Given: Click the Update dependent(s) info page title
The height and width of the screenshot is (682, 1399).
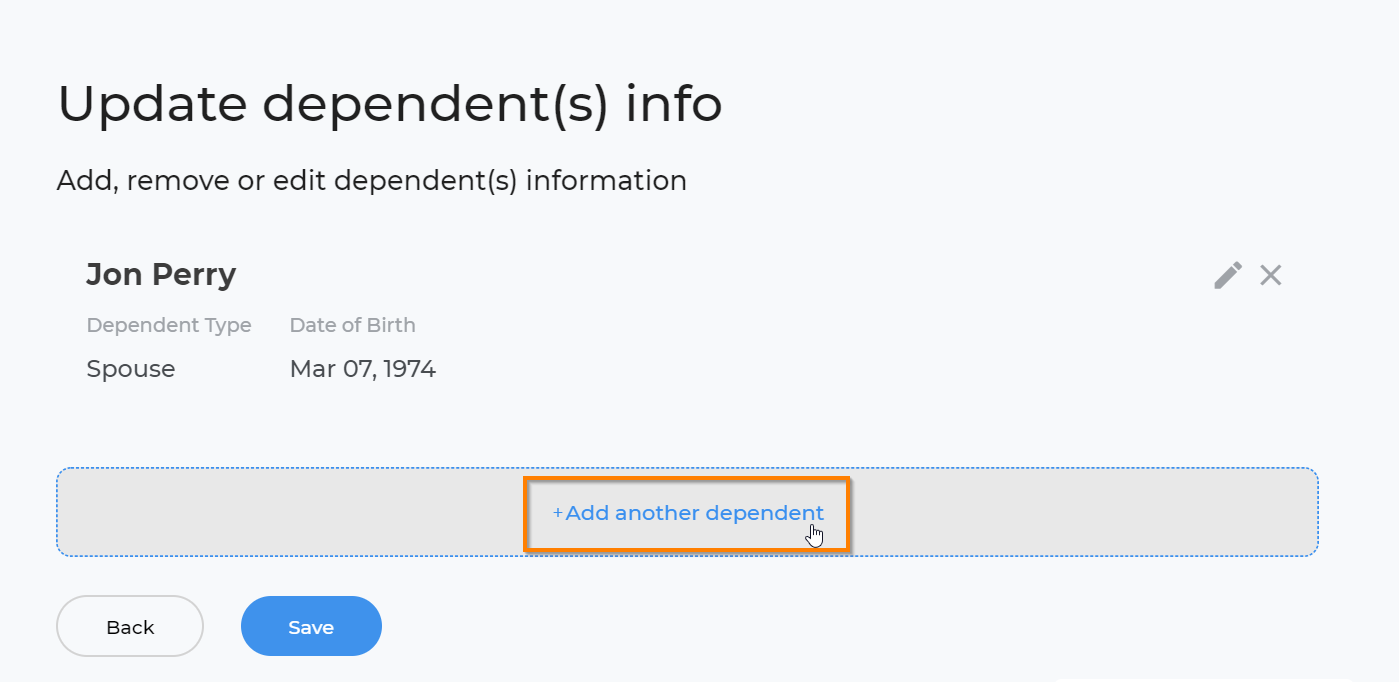Looking at the screenshot, I should click(390, 105).
